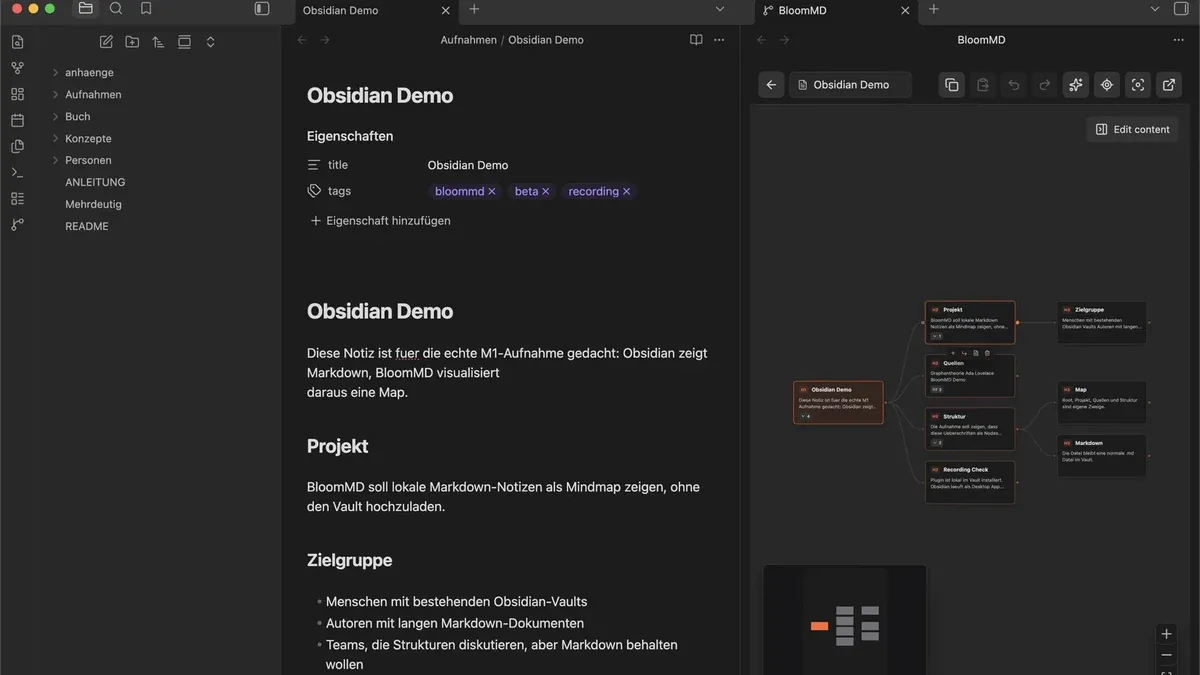Navigate forward in the note pane
The width and height of the screenshot is (1200, 675).
coord(325,40)
